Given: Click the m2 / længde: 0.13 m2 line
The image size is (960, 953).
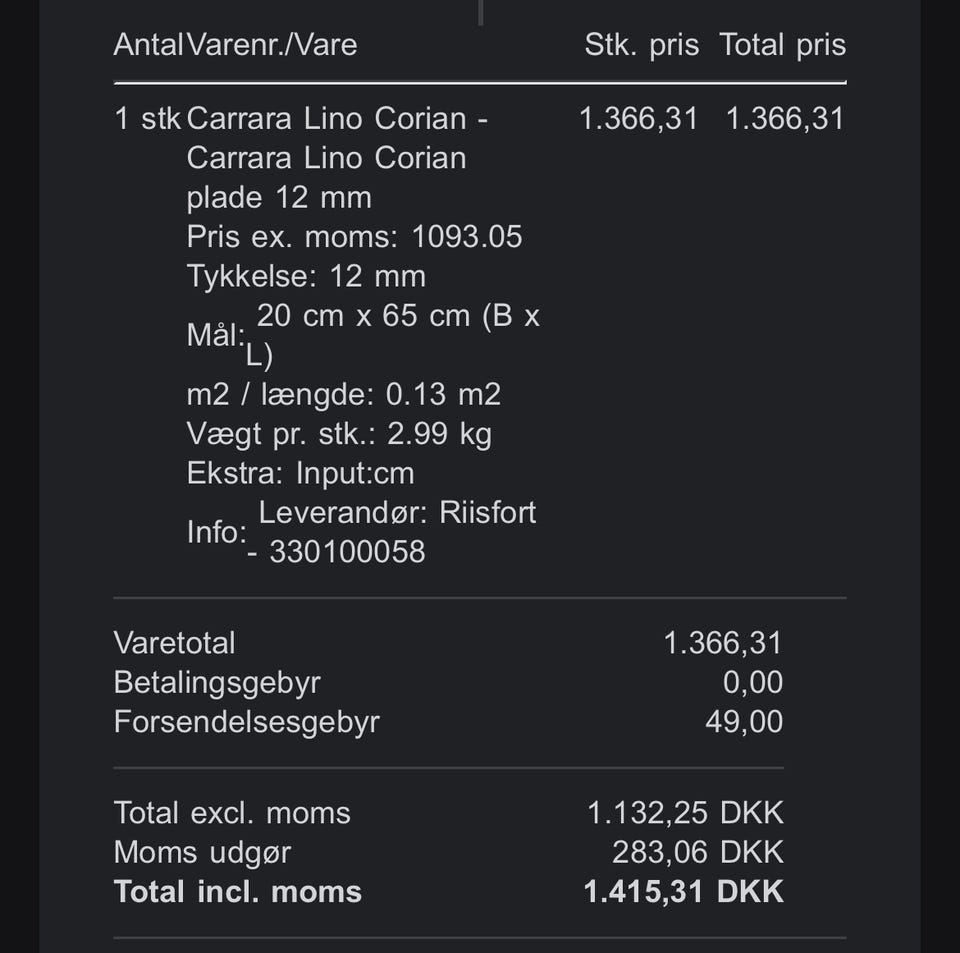Looking at the screenshot, I should point(343,395).
